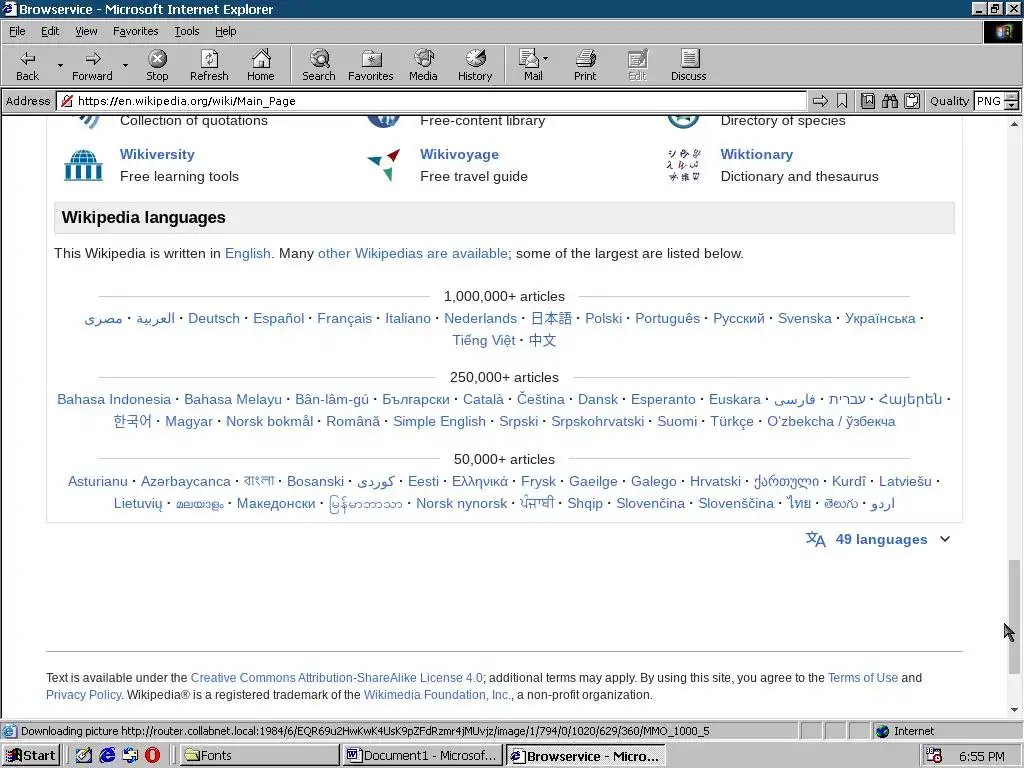Click the English language link

[248, 253]
